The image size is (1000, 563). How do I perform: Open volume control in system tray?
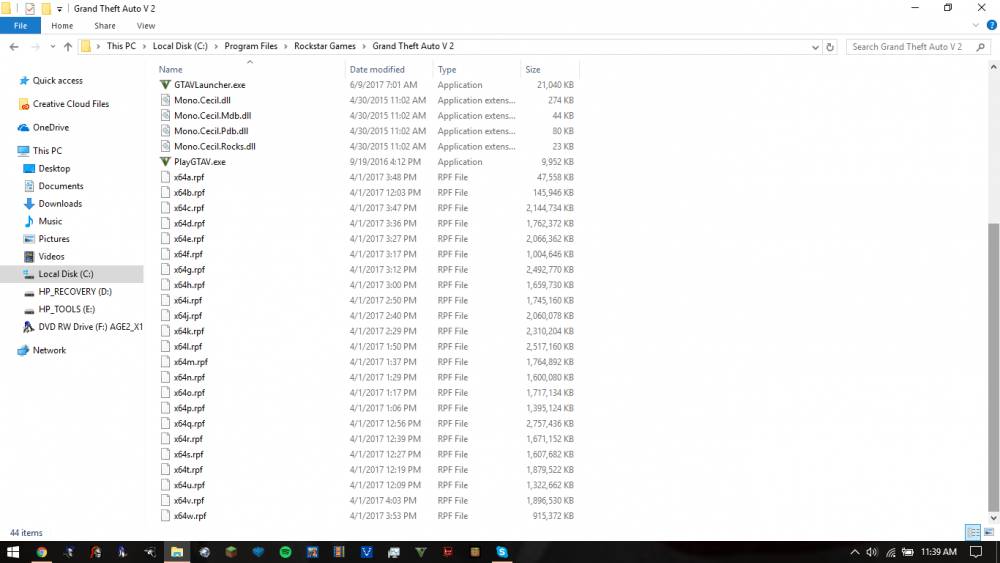coord(872,552)
